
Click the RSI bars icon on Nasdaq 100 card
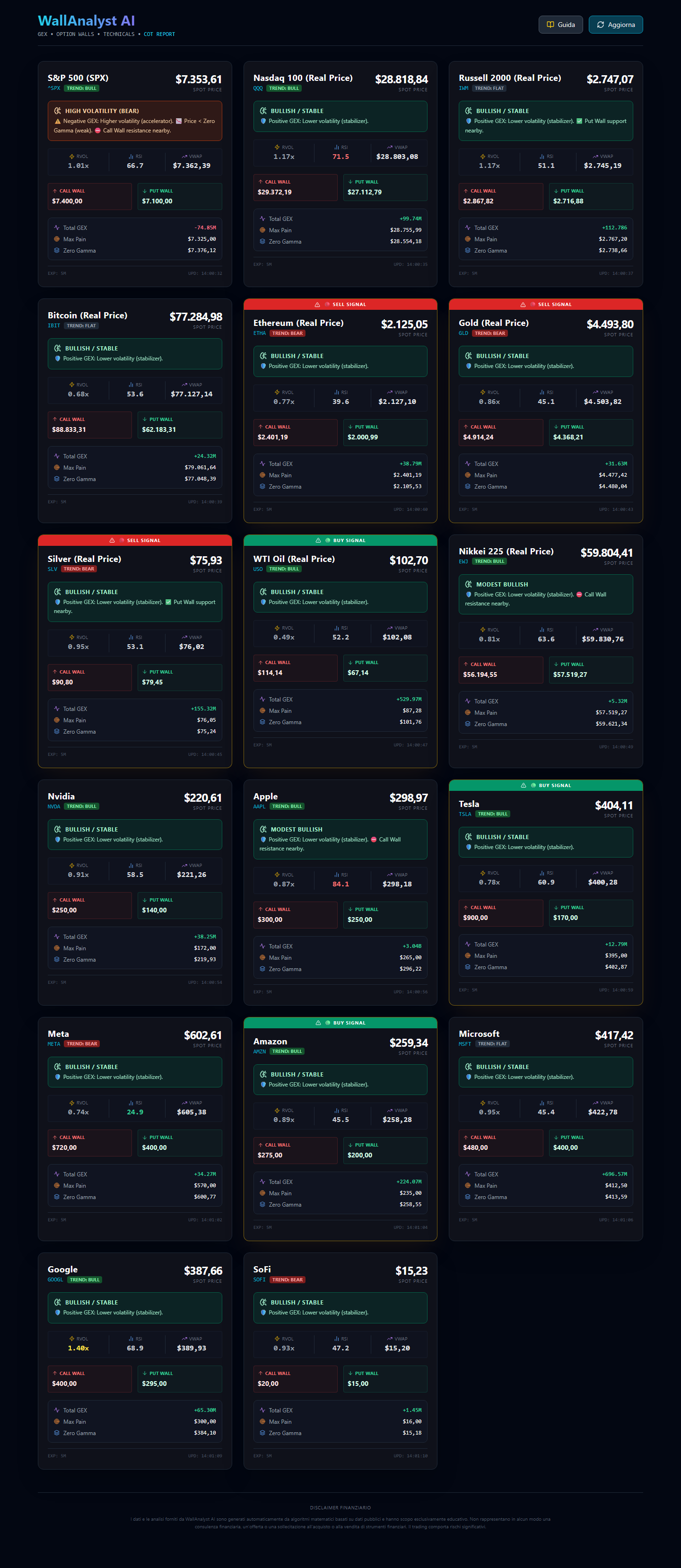tap(337, 147)
